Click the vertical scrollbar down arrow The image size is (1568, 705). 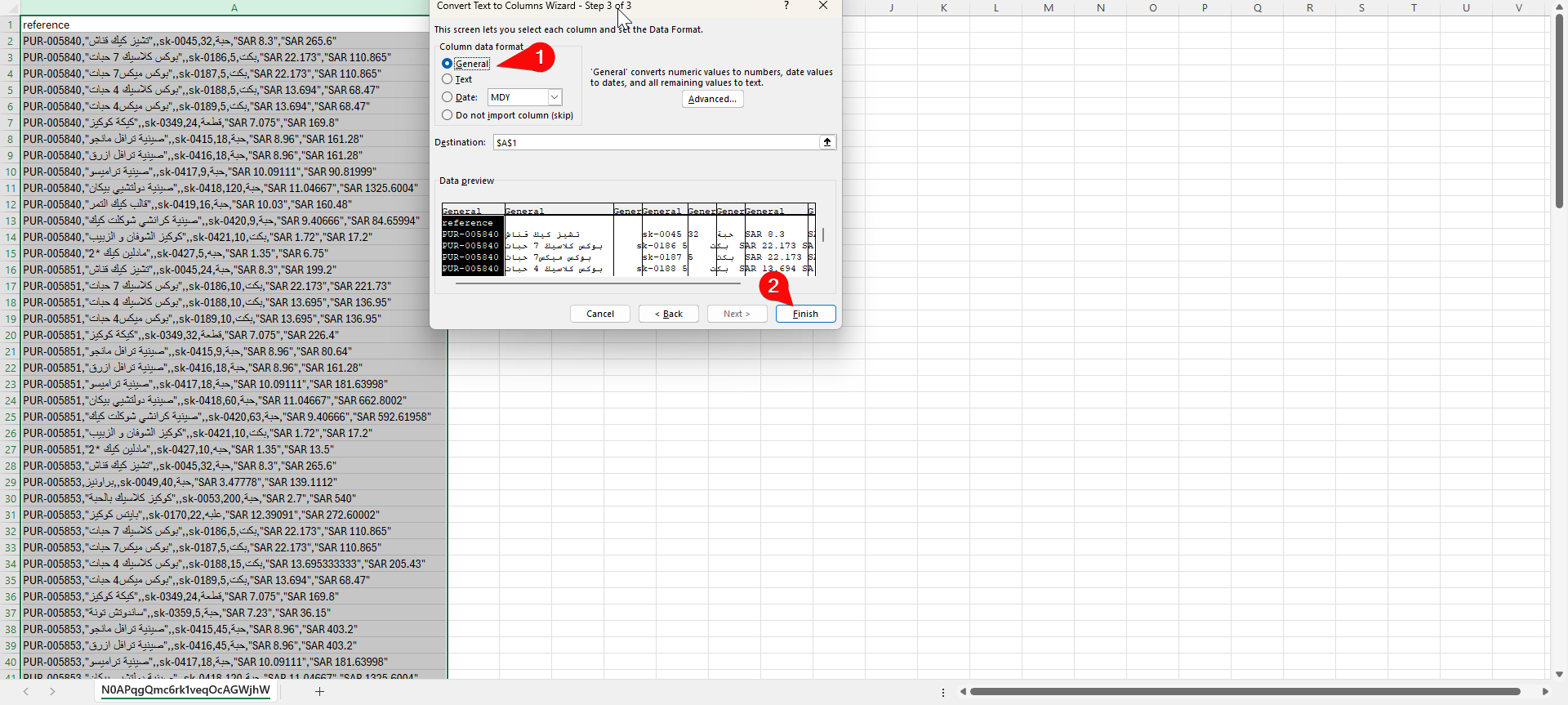[x=1559, y=674]
